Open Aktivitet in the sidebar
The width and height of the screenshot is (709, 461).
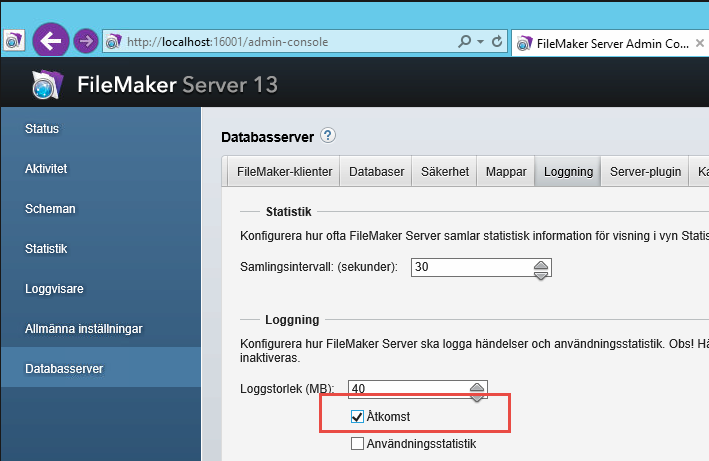46,169
